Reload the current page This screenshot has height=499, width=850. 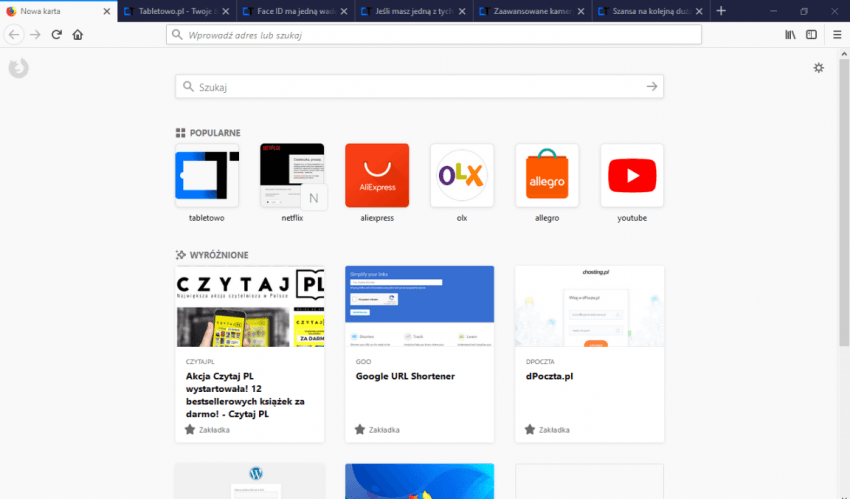point(56,35)
